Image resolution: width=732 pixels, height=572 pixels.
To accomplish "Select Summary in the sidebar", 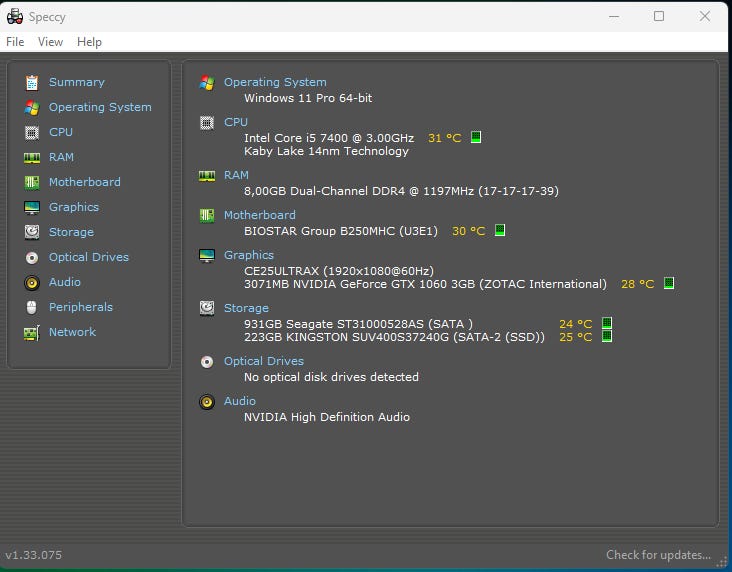I will (77, 82).
